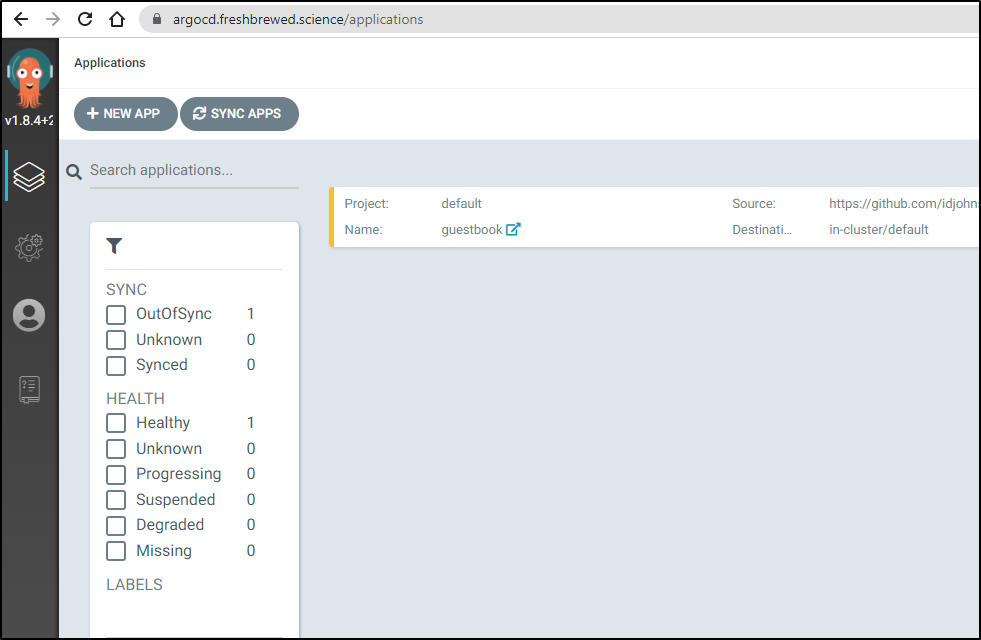Check the Degraded health filter

(116, 526)
